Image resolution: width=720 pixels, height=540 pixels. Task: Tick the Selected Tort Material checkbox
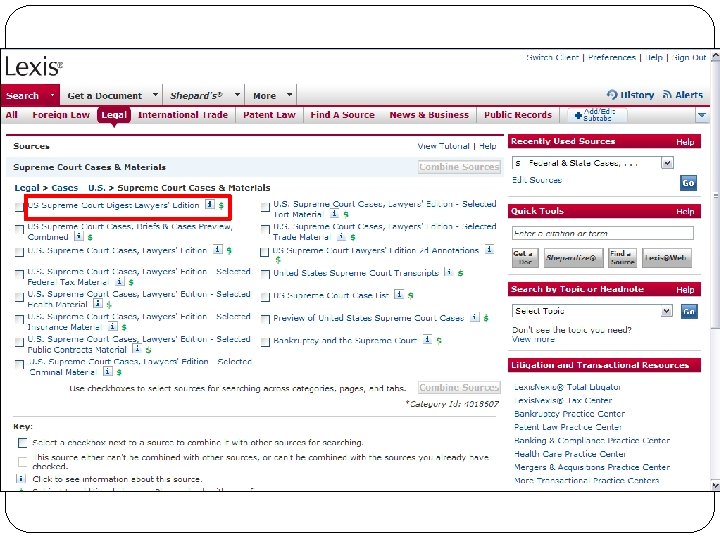tap(265, 207)
